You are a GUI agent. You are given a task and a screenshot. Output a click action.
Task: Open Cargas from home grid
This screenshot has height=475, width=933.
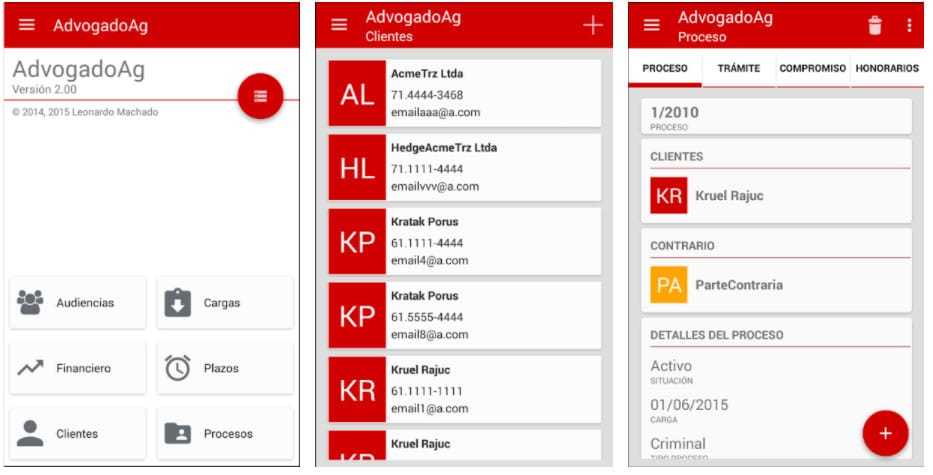[225, 303]
